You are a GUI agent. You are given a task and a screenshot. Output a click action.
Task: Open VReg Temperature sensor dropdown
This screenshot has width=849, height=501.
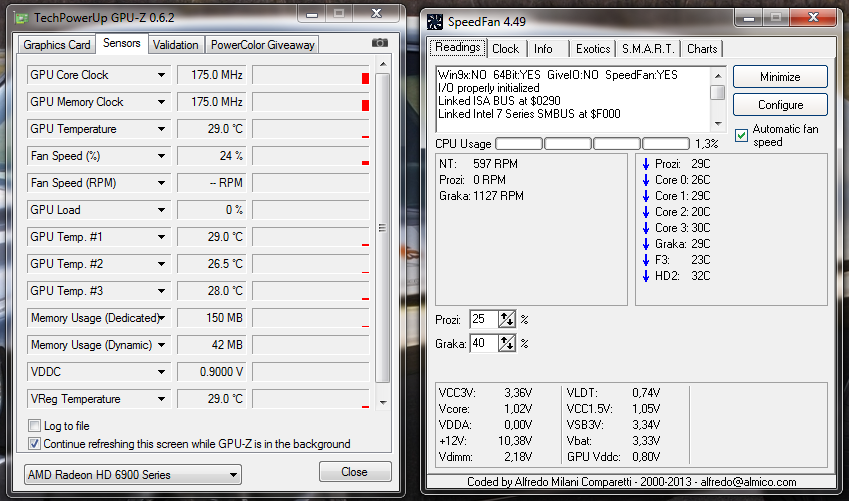coord(161,399)
